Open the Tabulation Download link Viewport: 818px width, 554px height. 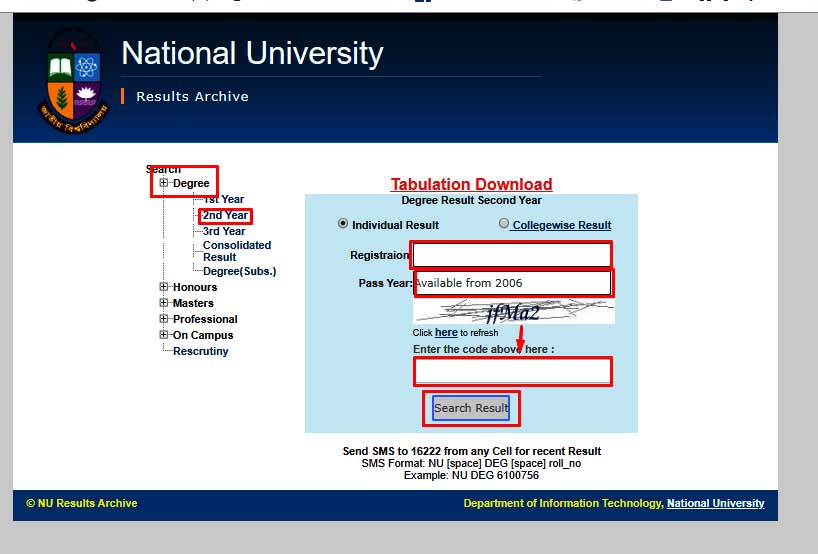pos(472,184)
